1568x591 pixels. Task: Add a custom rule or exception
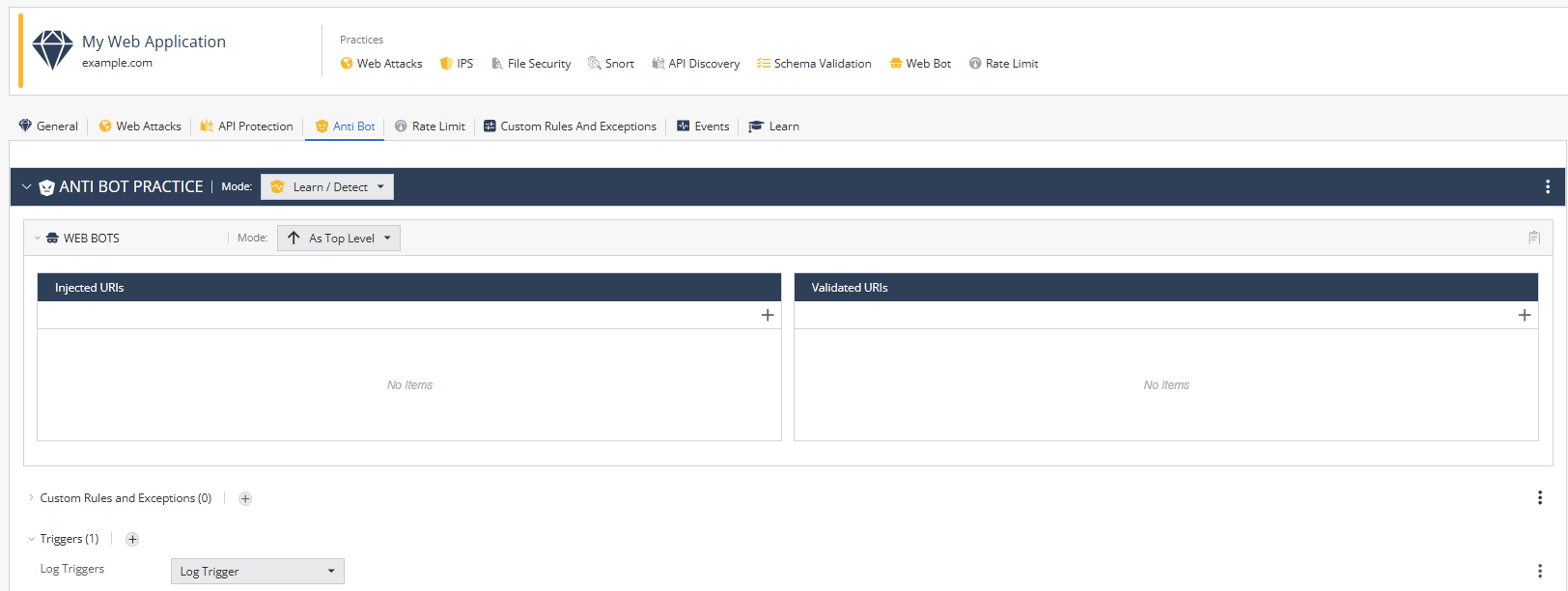coord(245,498)
